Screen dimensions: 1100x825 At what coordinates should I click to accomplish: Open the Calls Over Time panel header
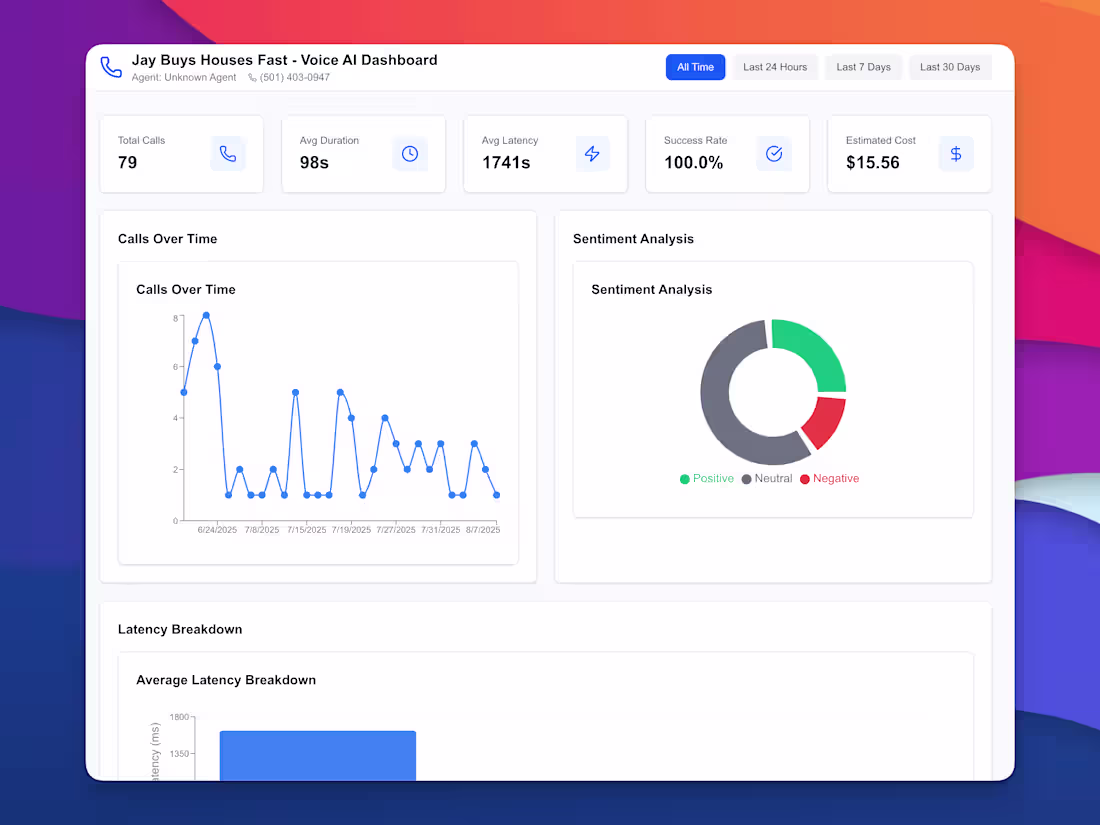(167, 239)
